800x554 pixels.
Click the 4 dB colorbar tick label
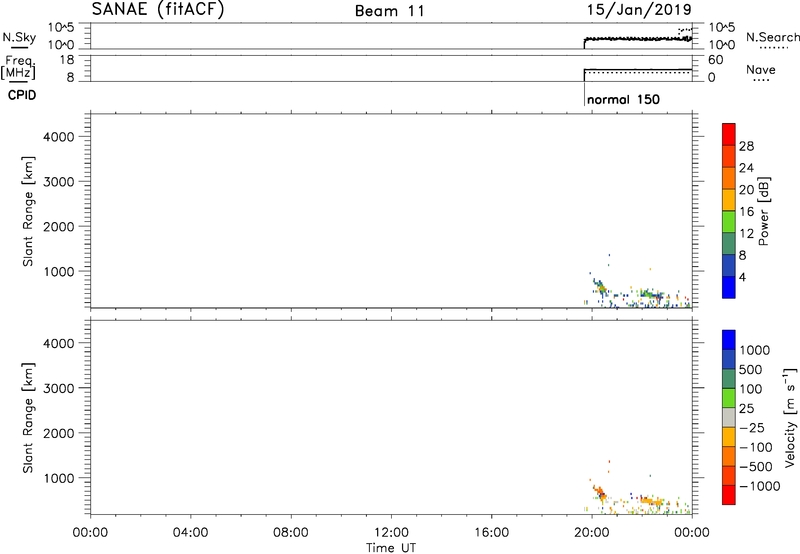(x=742, y=277)
